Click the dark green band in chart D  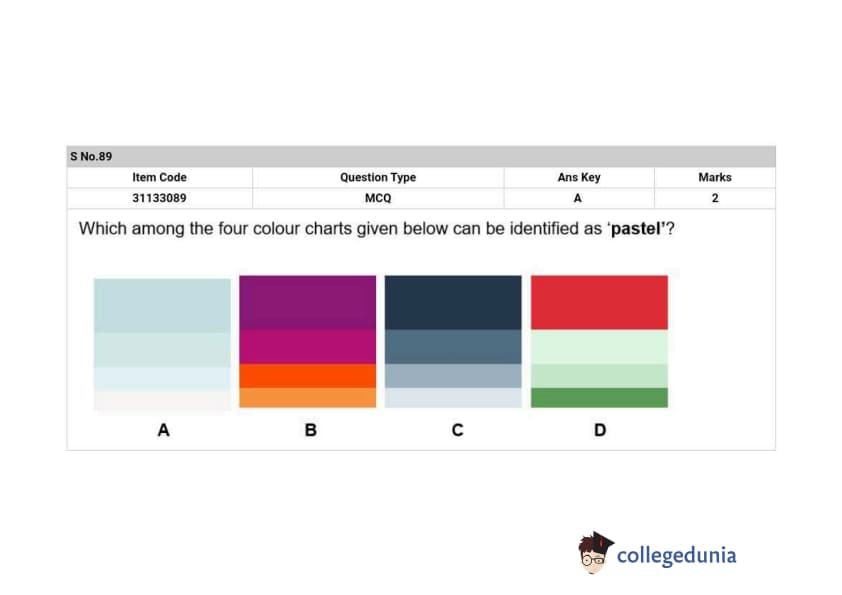tap(599, 397)
